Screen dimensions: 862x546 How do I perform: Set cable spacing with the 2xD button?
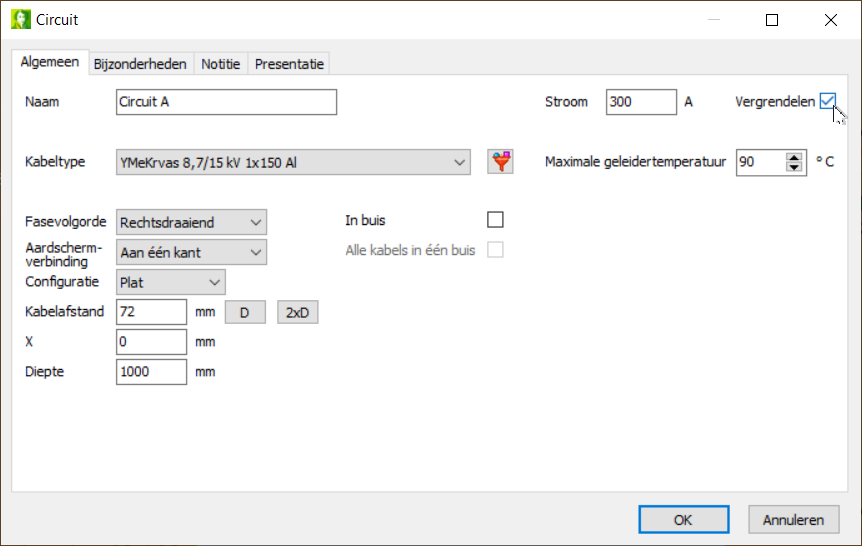(x=297, y=312)
